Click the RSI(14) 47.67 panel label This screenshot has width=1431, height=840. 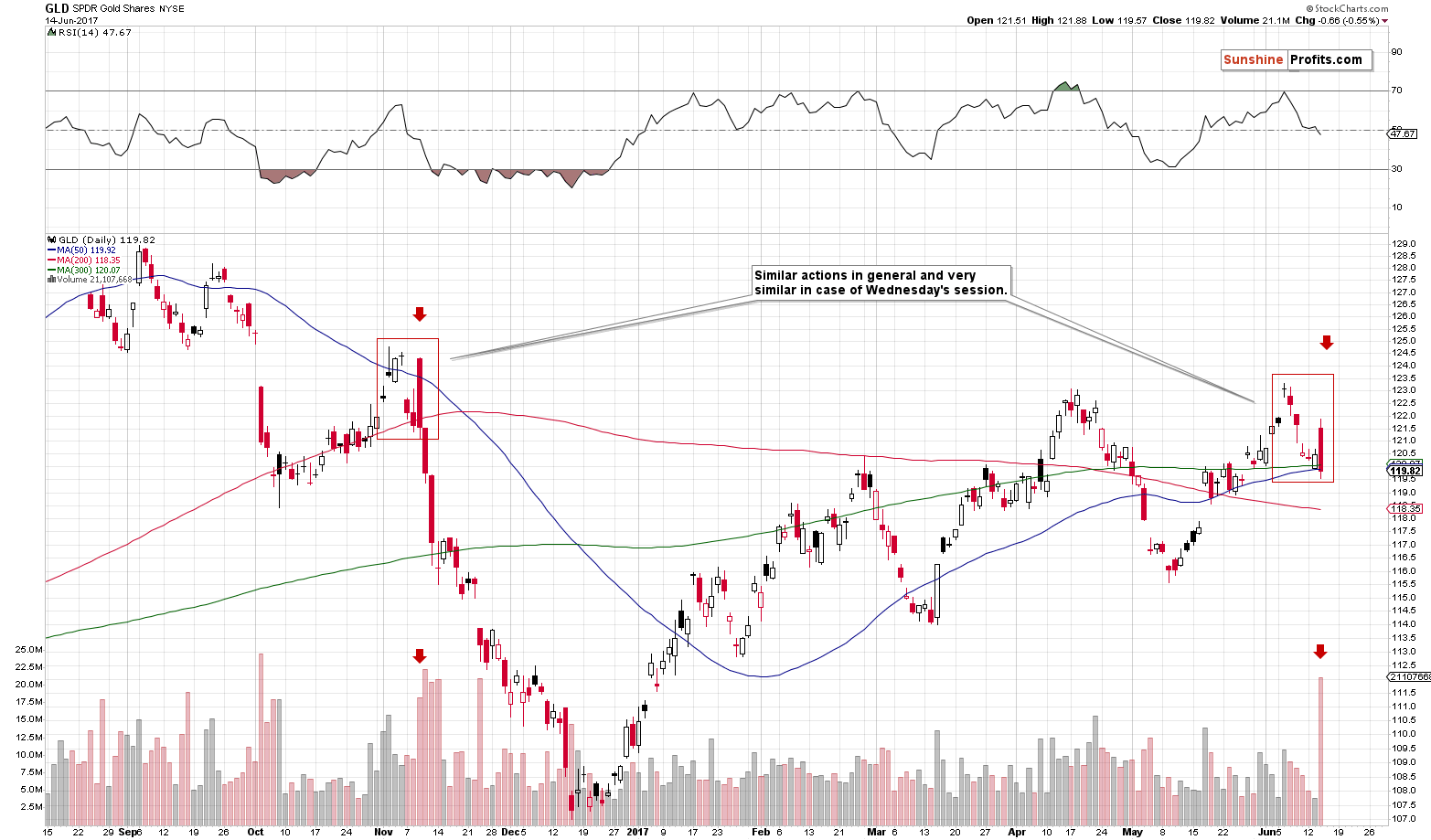click(93, 32)
